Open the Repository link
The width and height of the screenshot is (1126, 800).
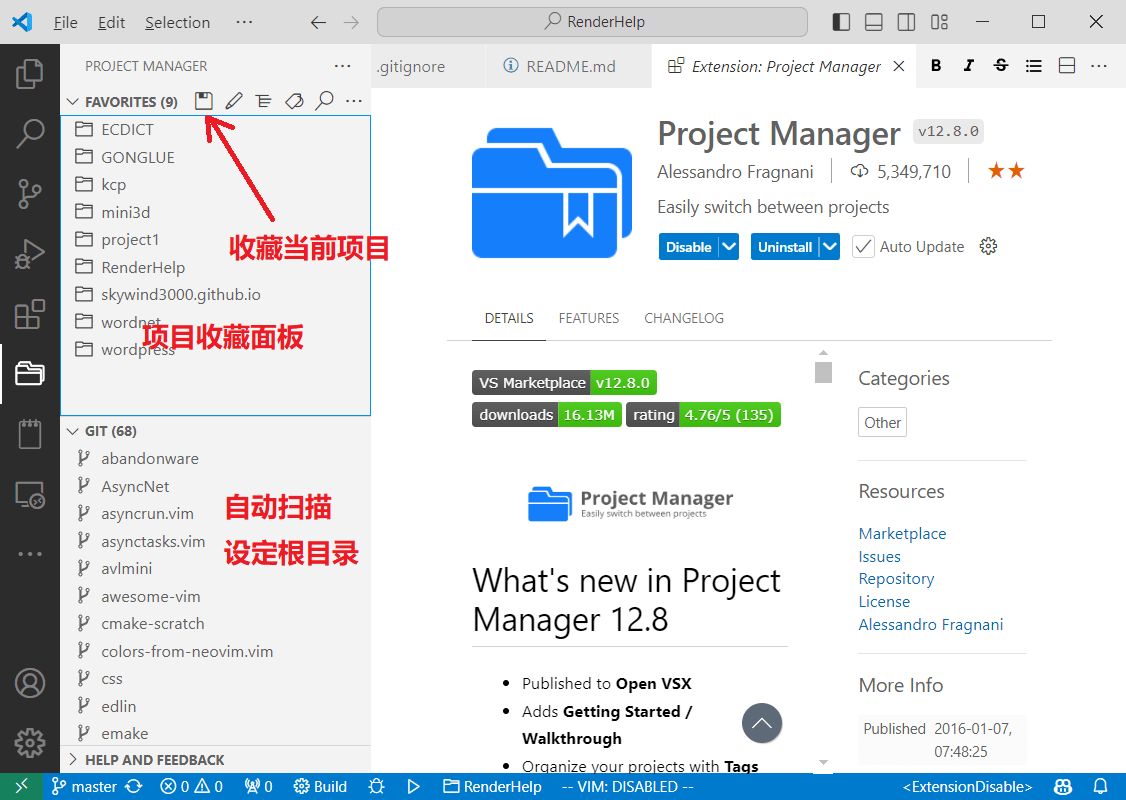[896, 579]
